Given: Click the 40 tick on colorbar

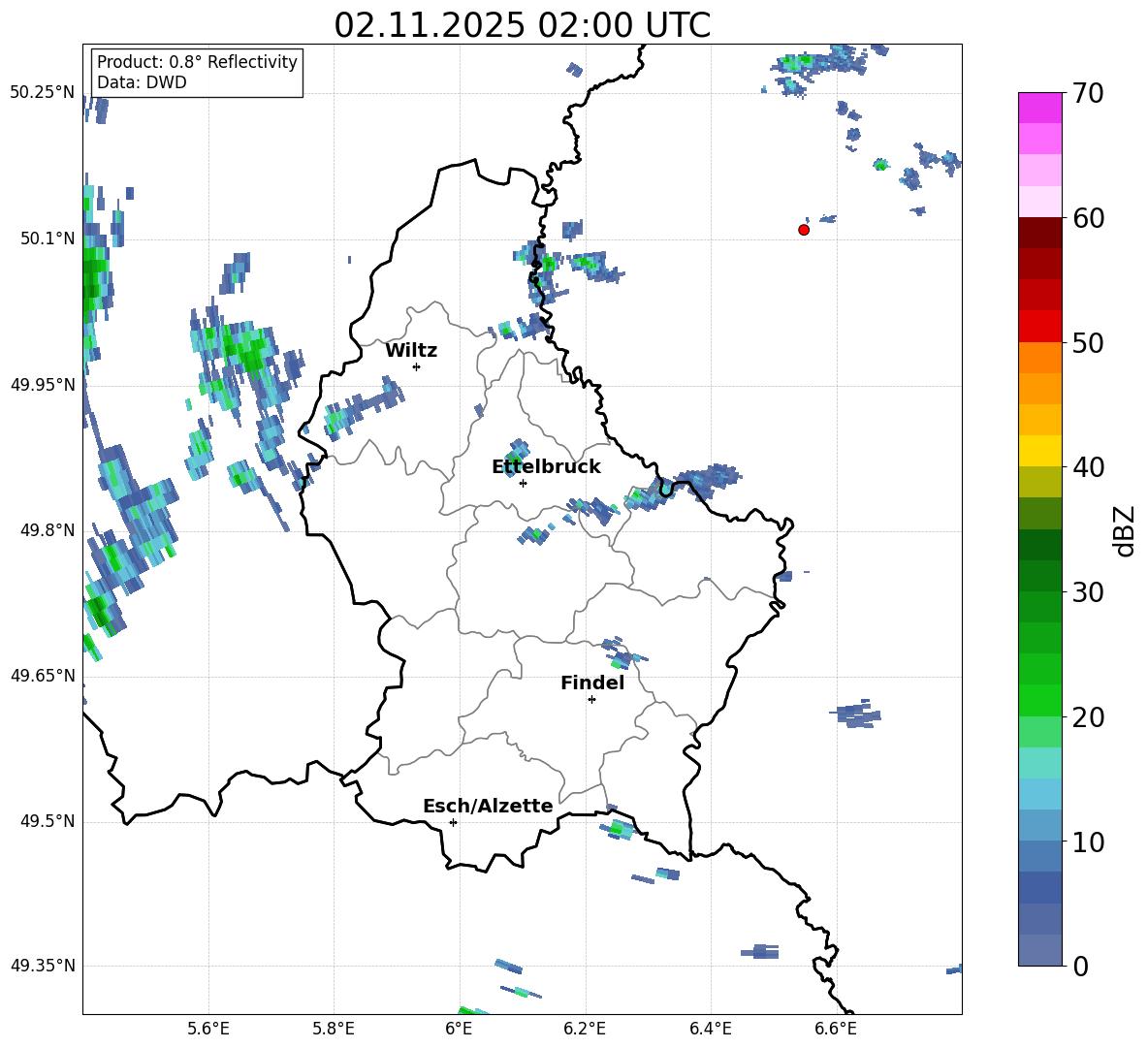Looking at the screenshot, I should pyautogui.click(x=1088, y=467).
